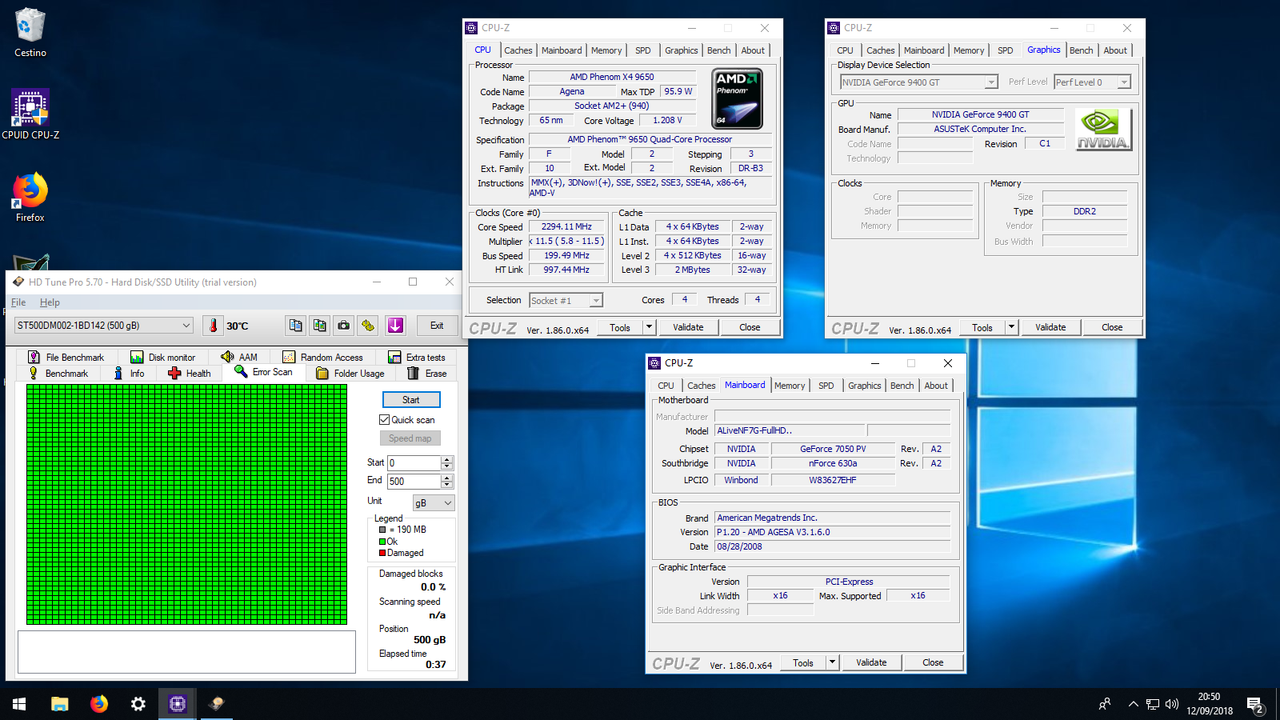Open HD Tune Help menu
This screenshot has width=1280, height=720.
(50, 302)
